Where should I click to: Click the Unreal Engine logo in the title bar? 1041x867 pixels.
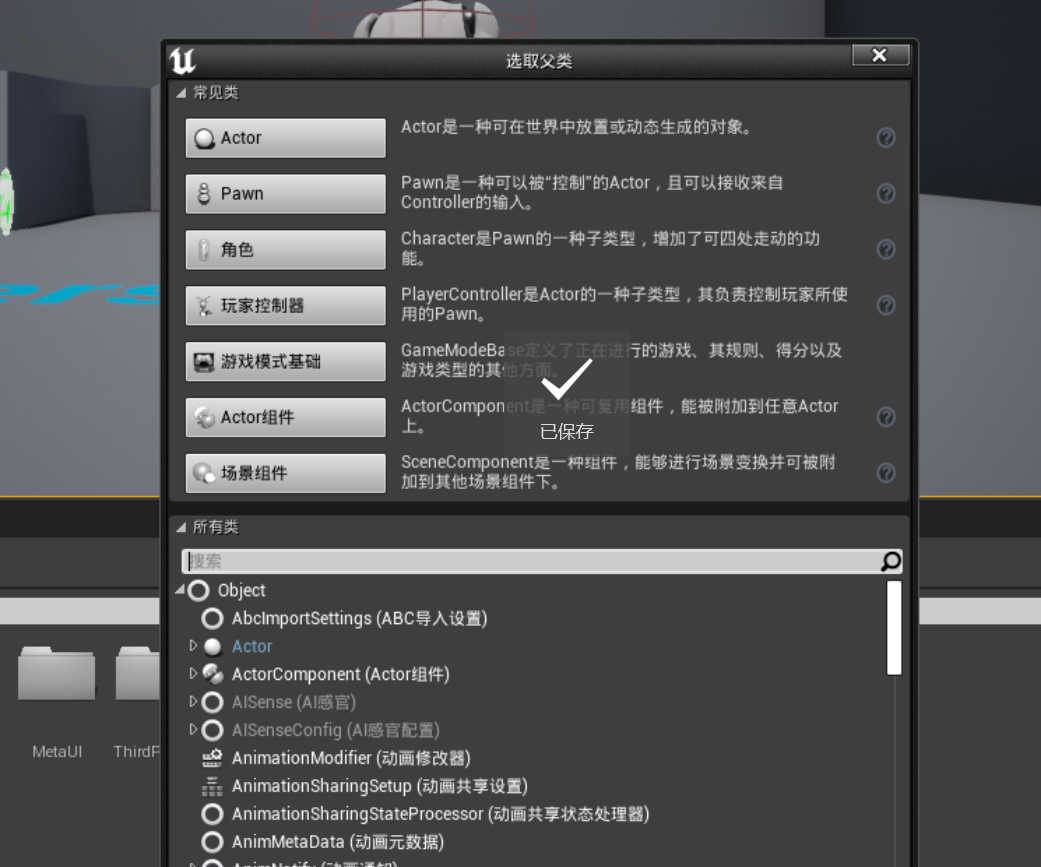[183, 61]
